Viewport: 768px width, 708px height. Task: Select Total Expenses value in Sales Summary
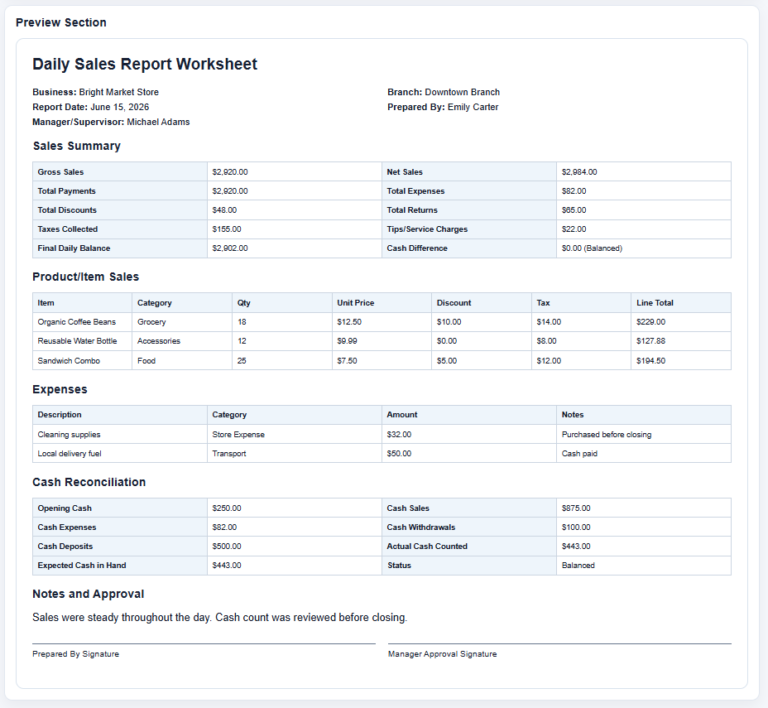[x=574, y=191]
